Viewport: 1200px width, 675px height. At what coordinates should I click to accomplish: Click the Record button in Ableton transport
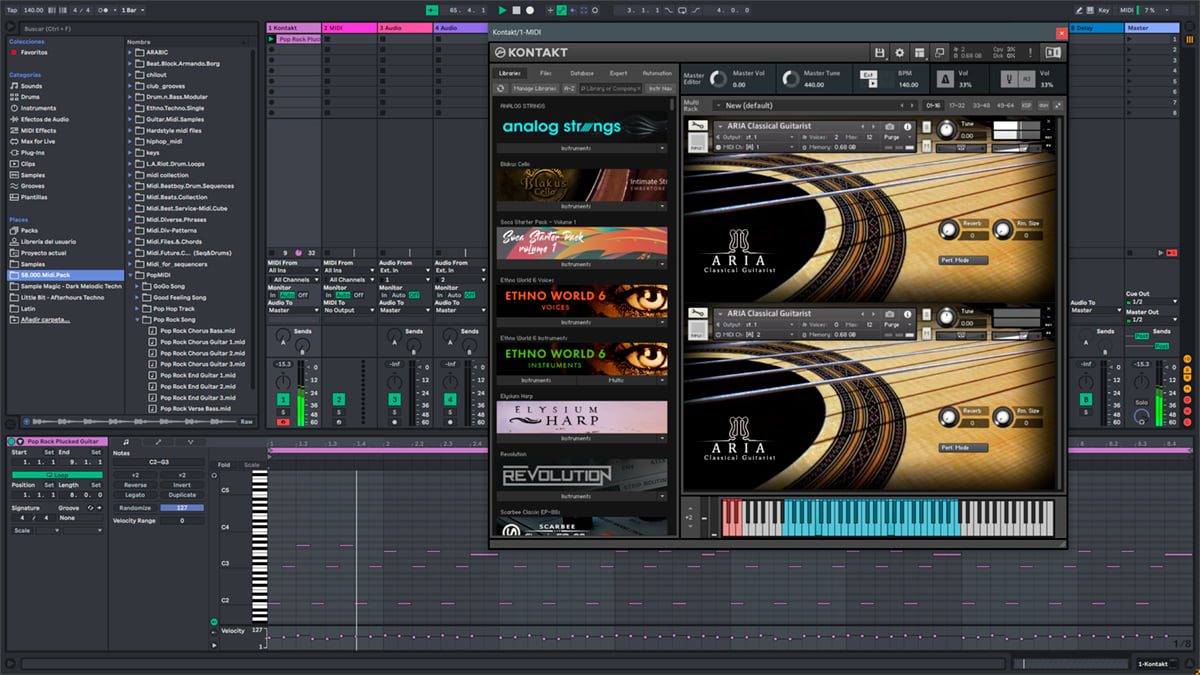(x=531, y=10)
